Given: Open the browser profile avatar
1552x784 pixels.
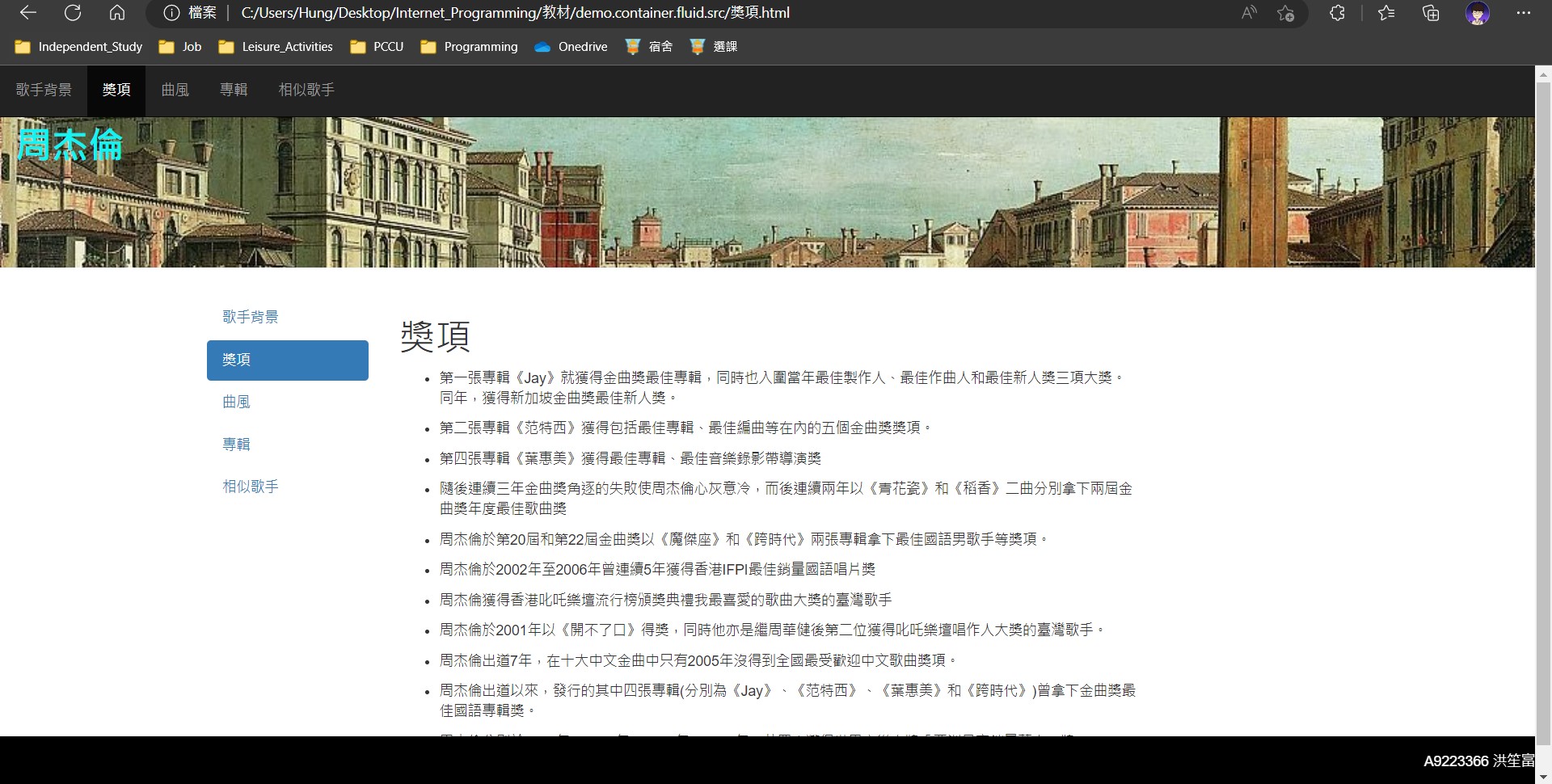Looking at the screenshot, I should coord(1478,13).
